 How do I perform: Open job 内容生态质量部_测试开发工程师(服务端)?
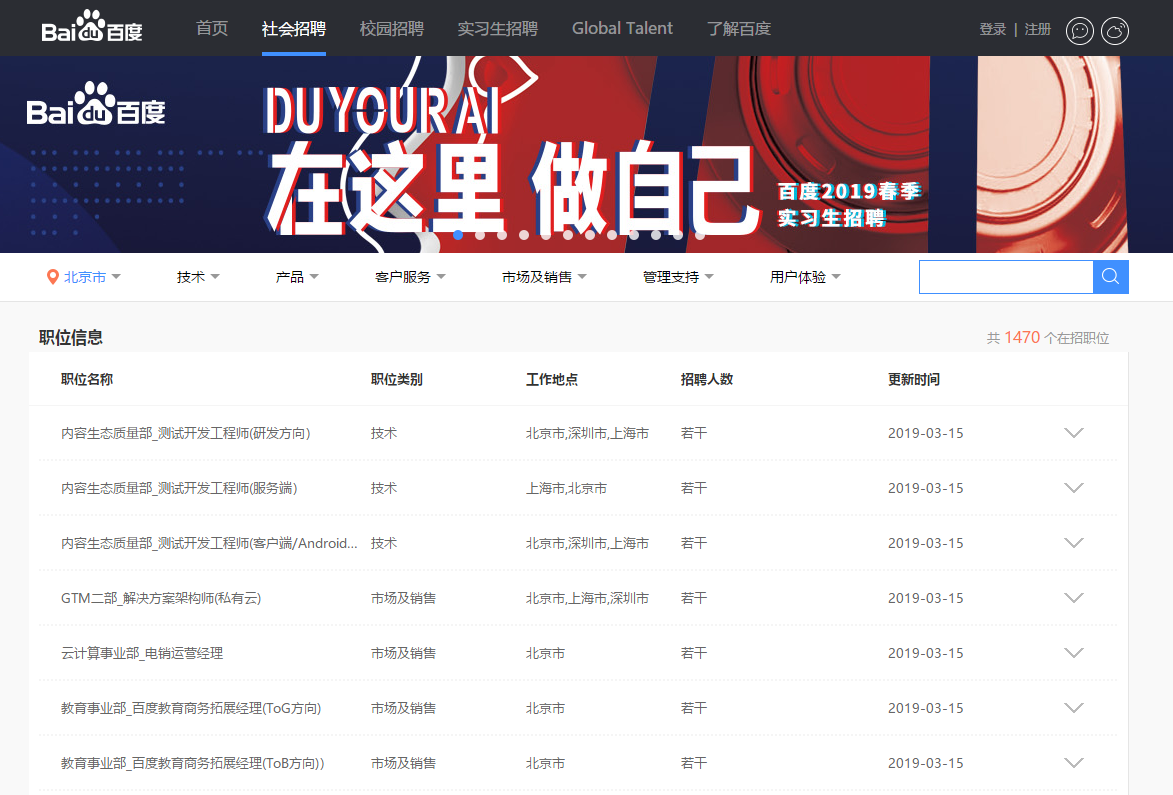click(x=179, y=488)
